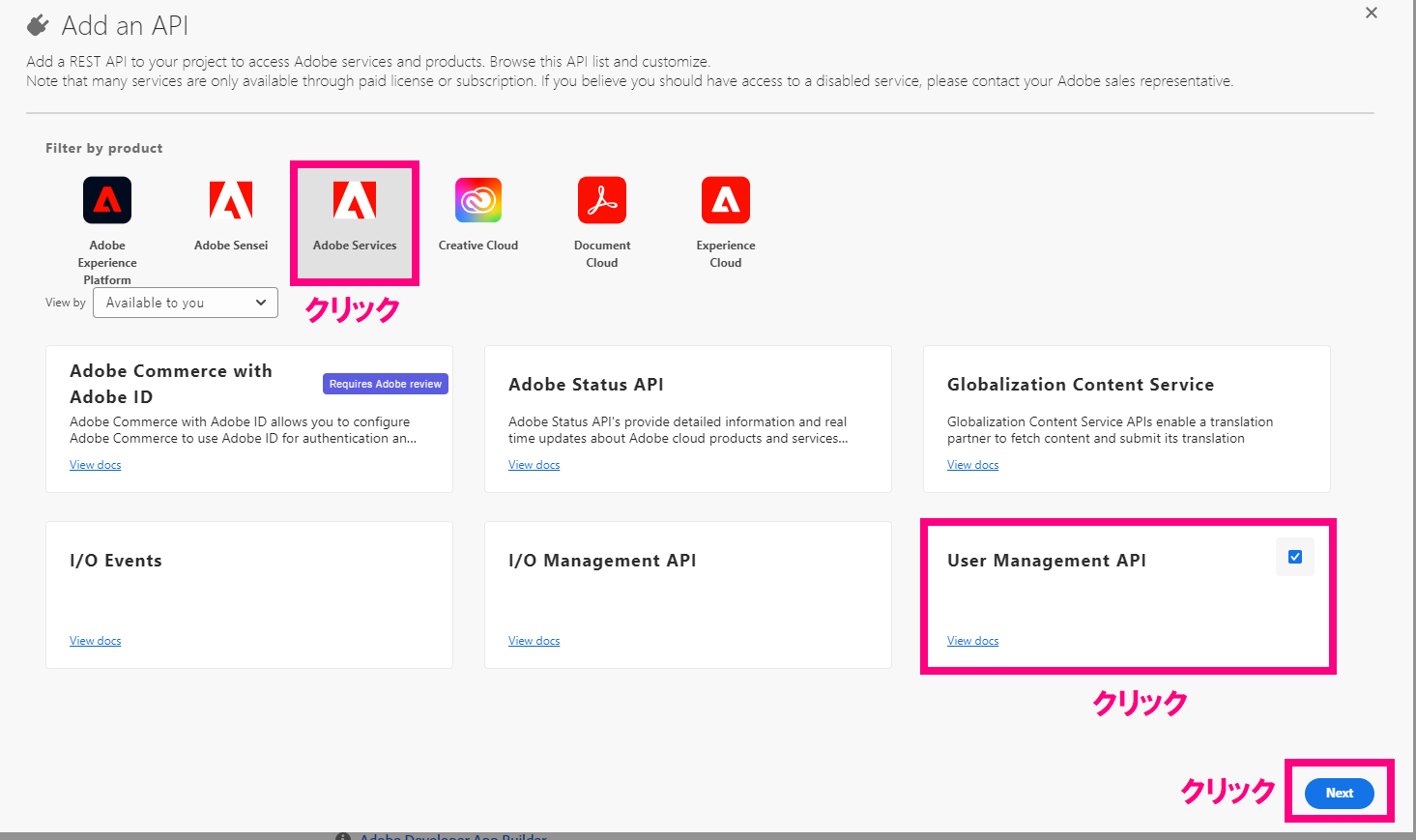Screen dimensions: 1416x840
Task: Open View docs for Globalization Content Service
Action: tap(973, 465)
